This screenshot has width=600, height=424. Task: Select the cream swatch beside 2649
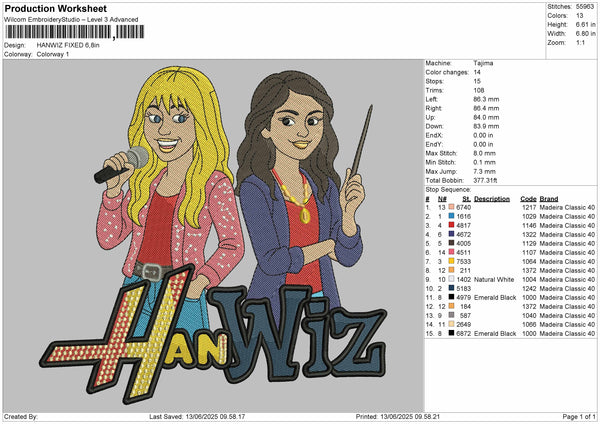451,324
